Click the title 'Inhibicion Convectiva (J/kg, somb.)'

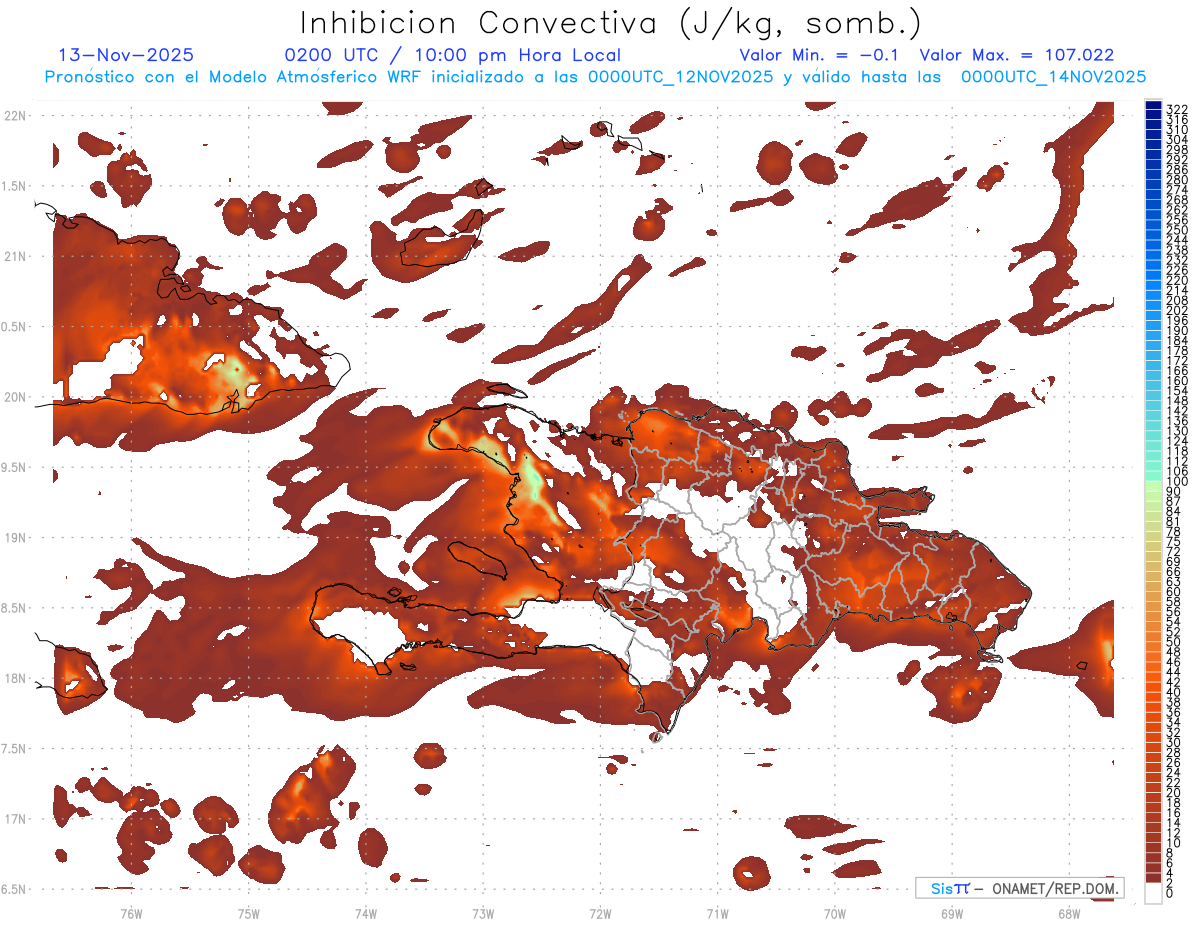(610, 23)
